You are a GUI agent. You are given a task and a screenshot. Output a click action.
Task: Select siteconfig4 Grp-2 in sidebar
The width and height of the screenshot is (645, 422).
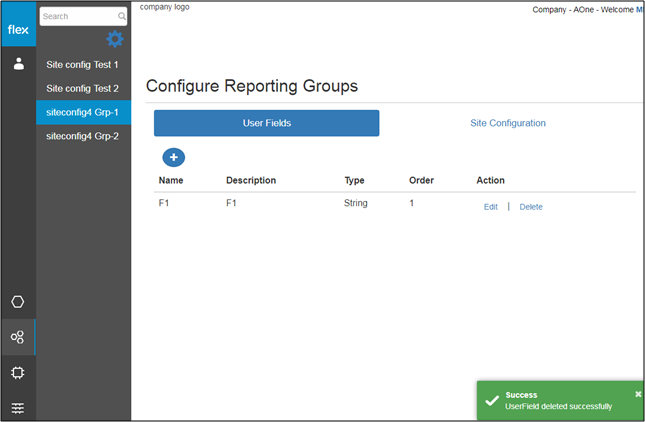point(83,136)
